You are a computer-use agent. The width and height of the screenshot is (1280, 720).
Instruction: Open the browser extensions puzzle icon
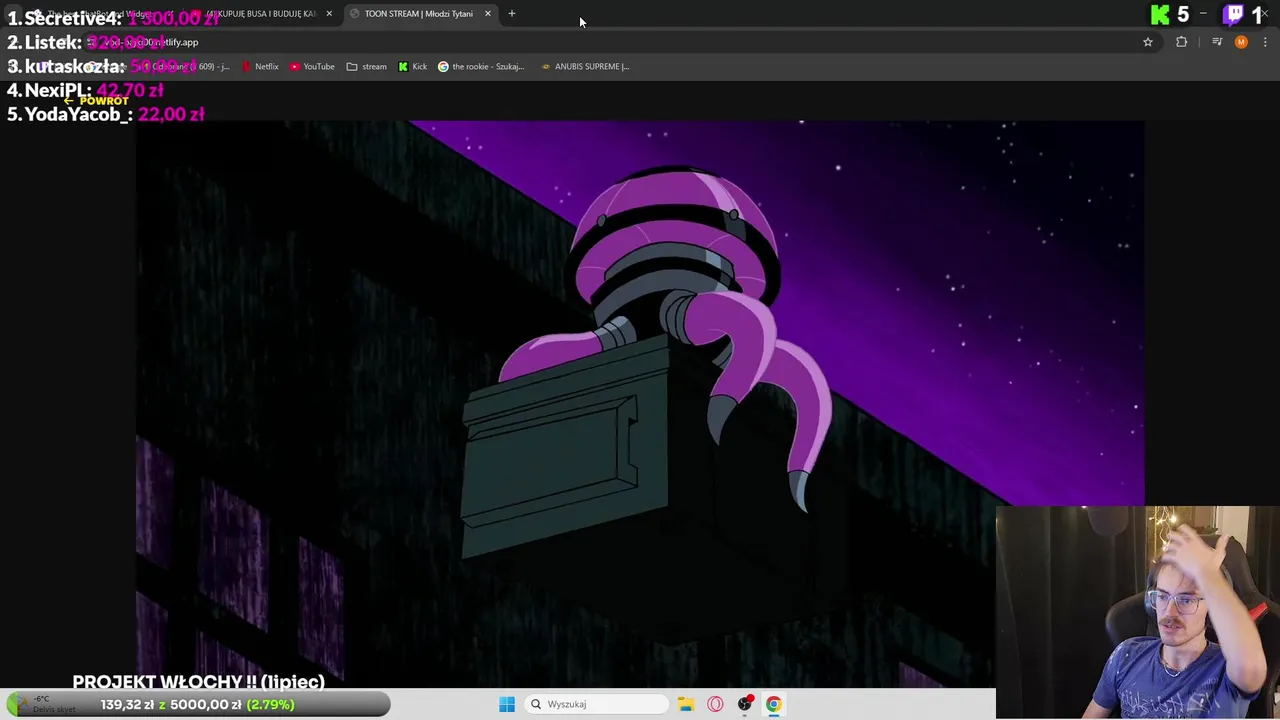(1181, 42)
